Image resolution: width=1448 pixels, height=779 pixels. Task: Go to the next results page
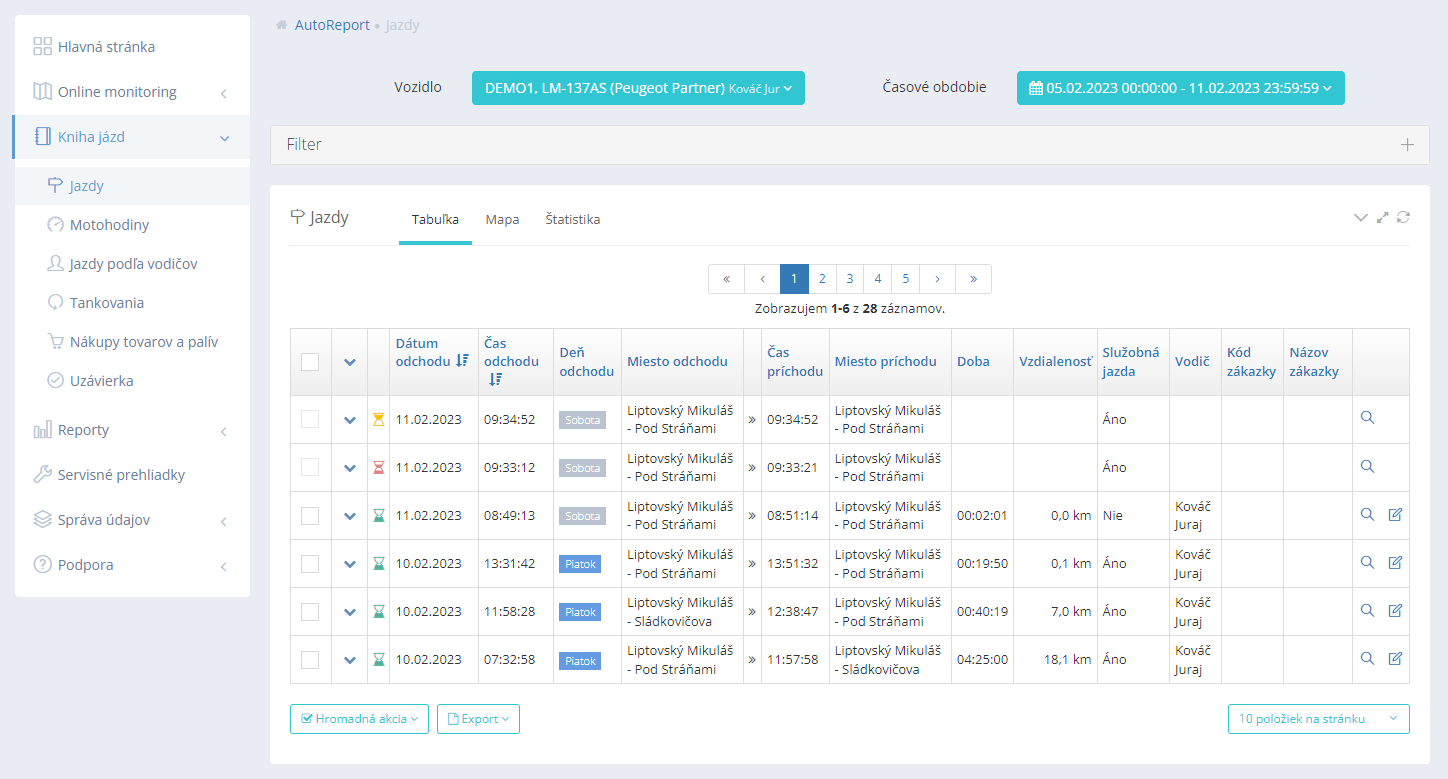pyautogui.click(x=937, y=279)
